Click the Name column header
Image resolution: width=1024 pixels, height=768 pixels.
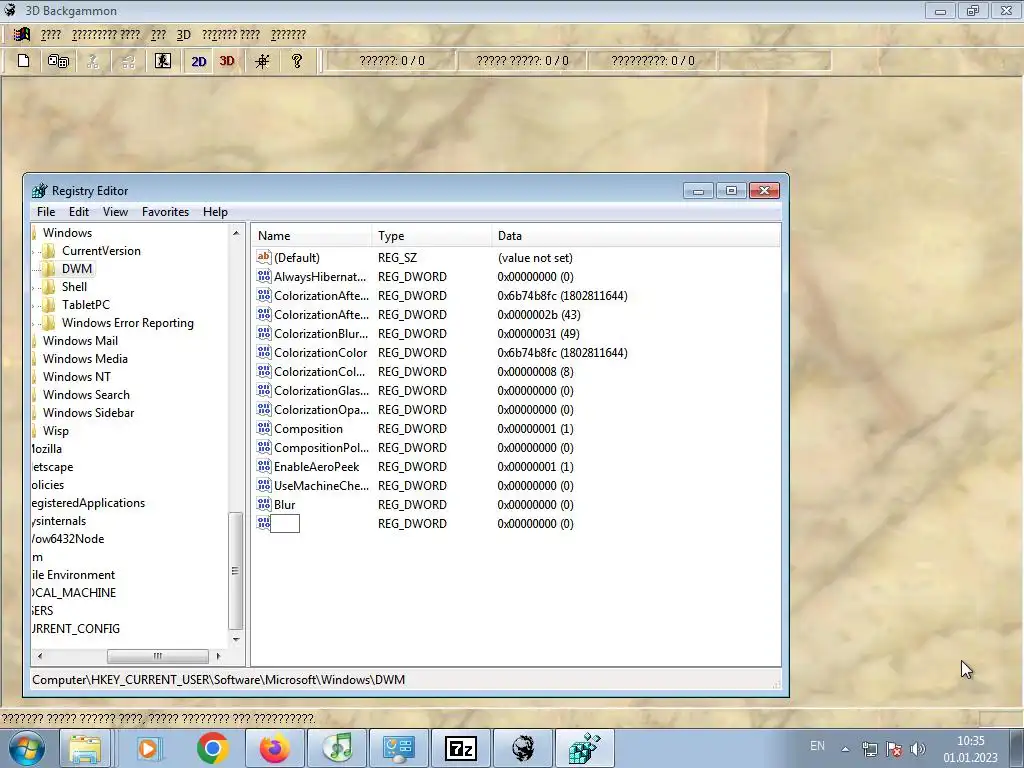(x=312, y=236)
